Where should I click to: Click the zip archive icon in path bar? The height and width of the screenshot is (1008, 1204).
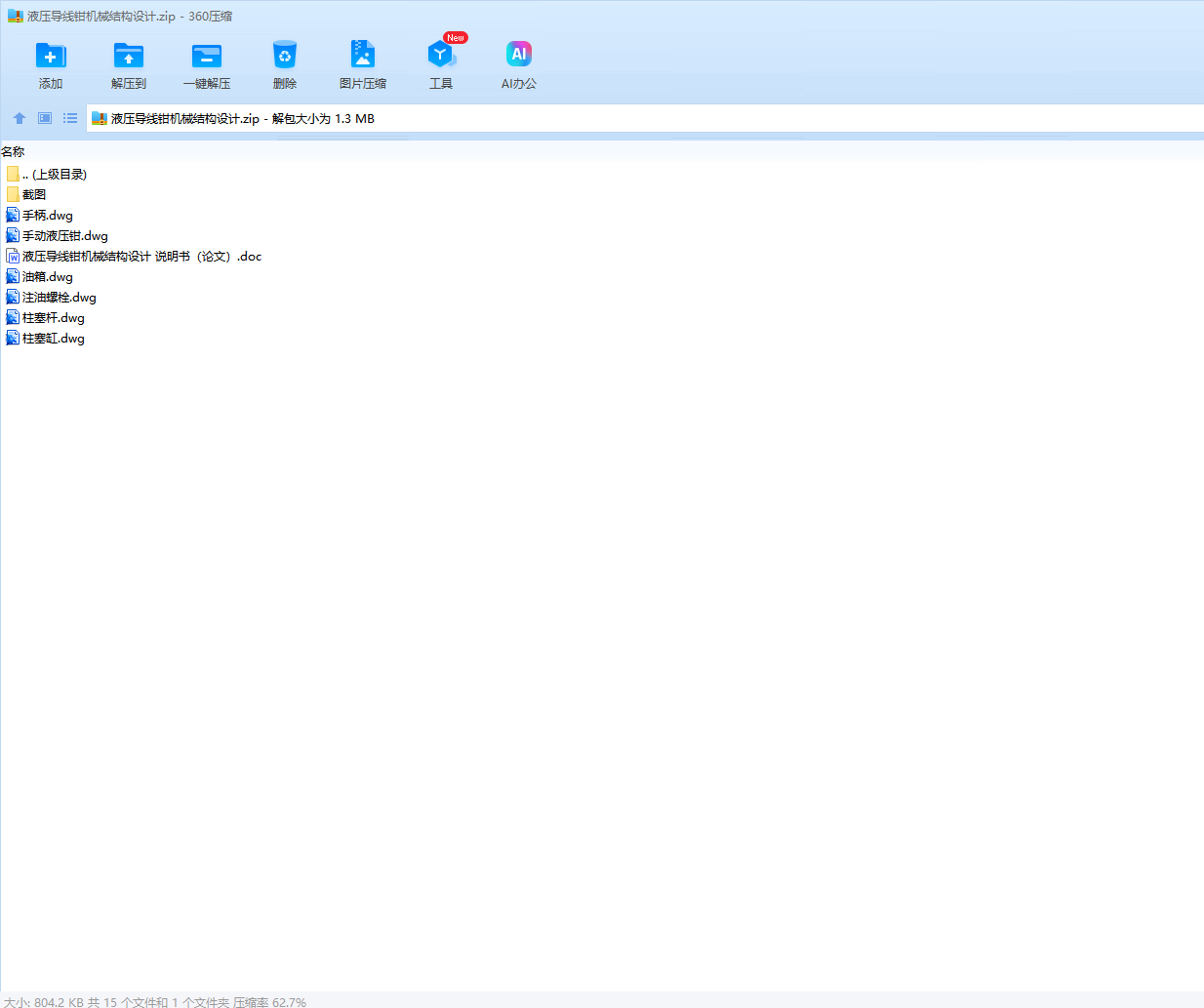pyautogui.click(x=99, y=118)
